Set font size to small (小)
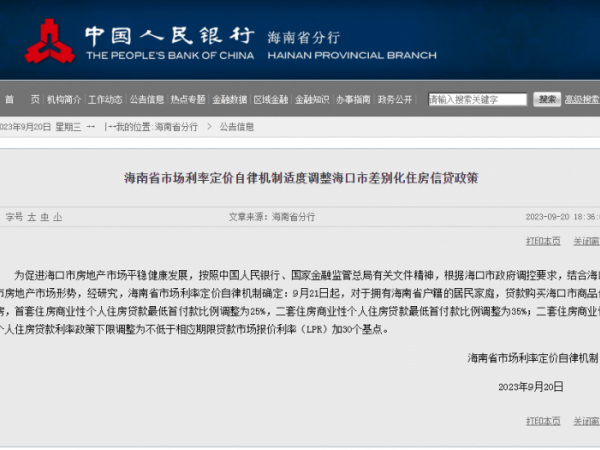This screenshot has width=600, height=450. point(57,216)
